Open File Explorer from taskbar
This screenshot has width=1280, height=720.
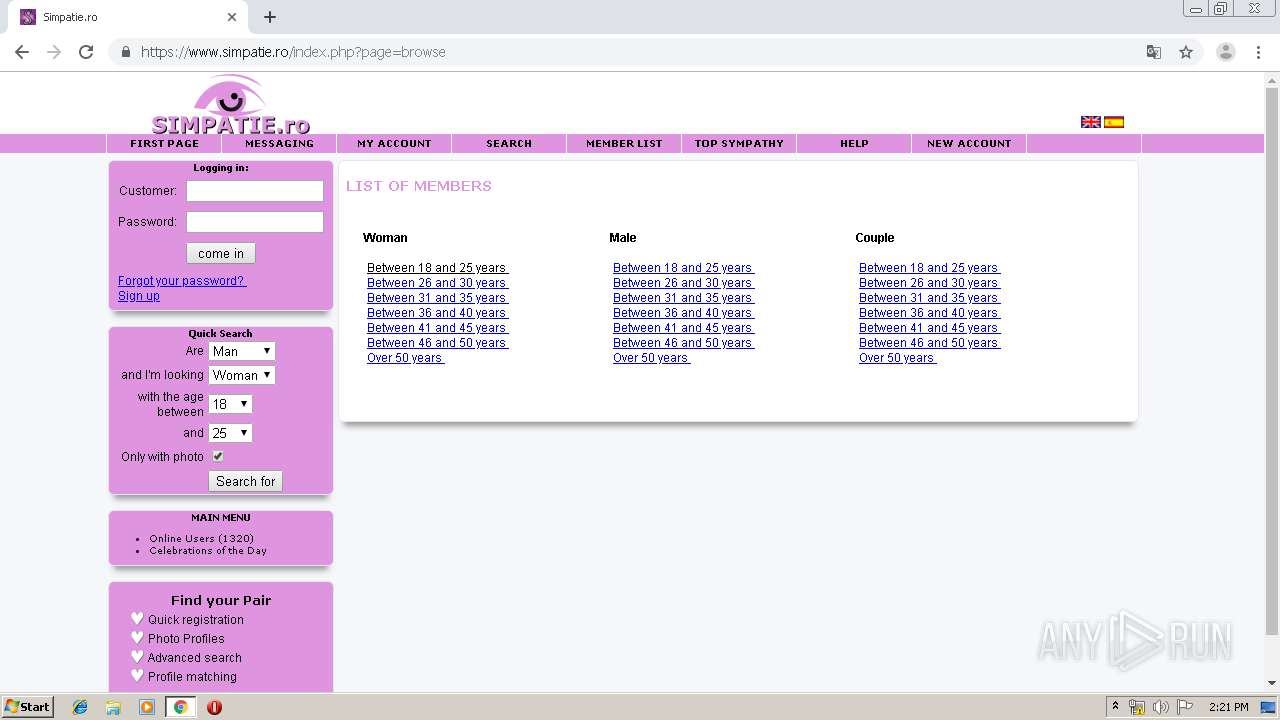113,707
